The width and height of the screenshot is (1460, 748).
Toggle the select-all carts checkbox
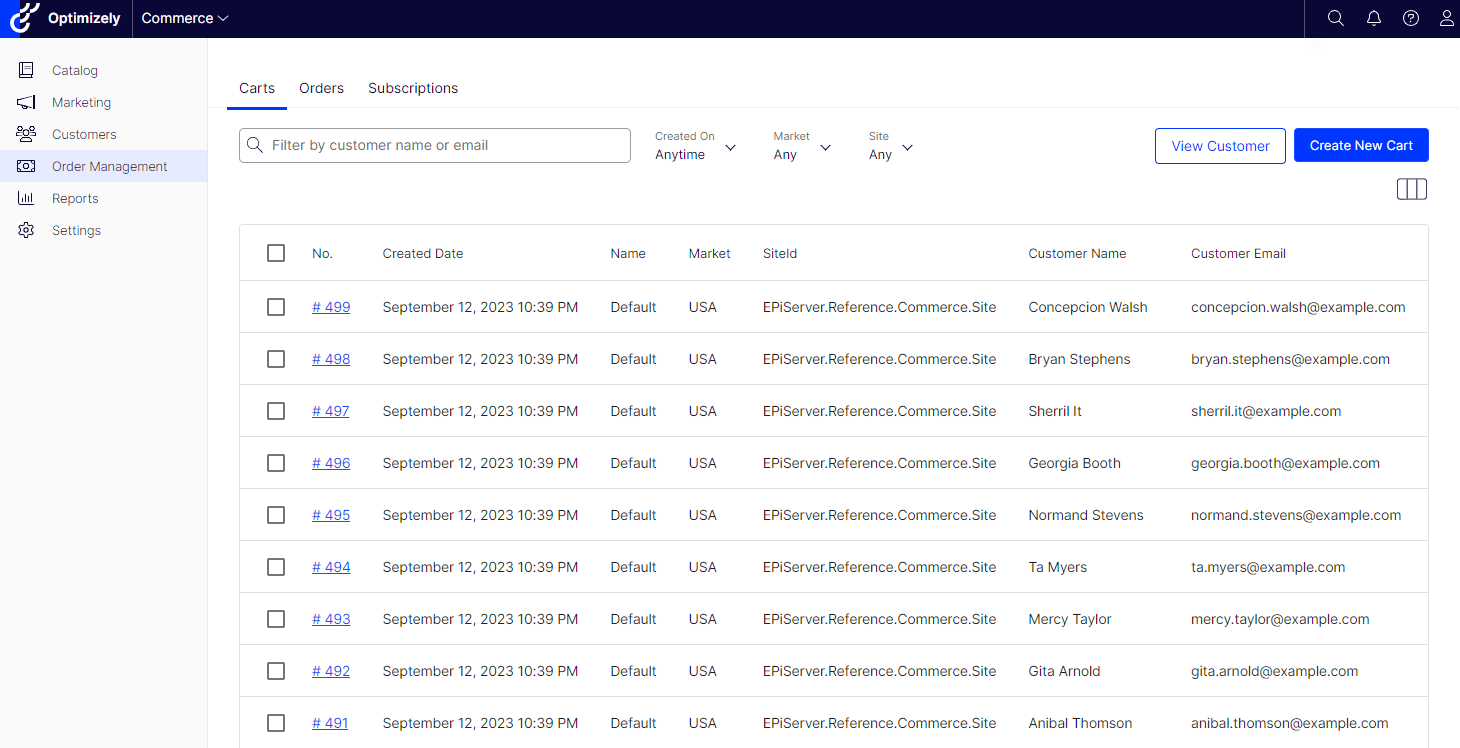(276, 253)
